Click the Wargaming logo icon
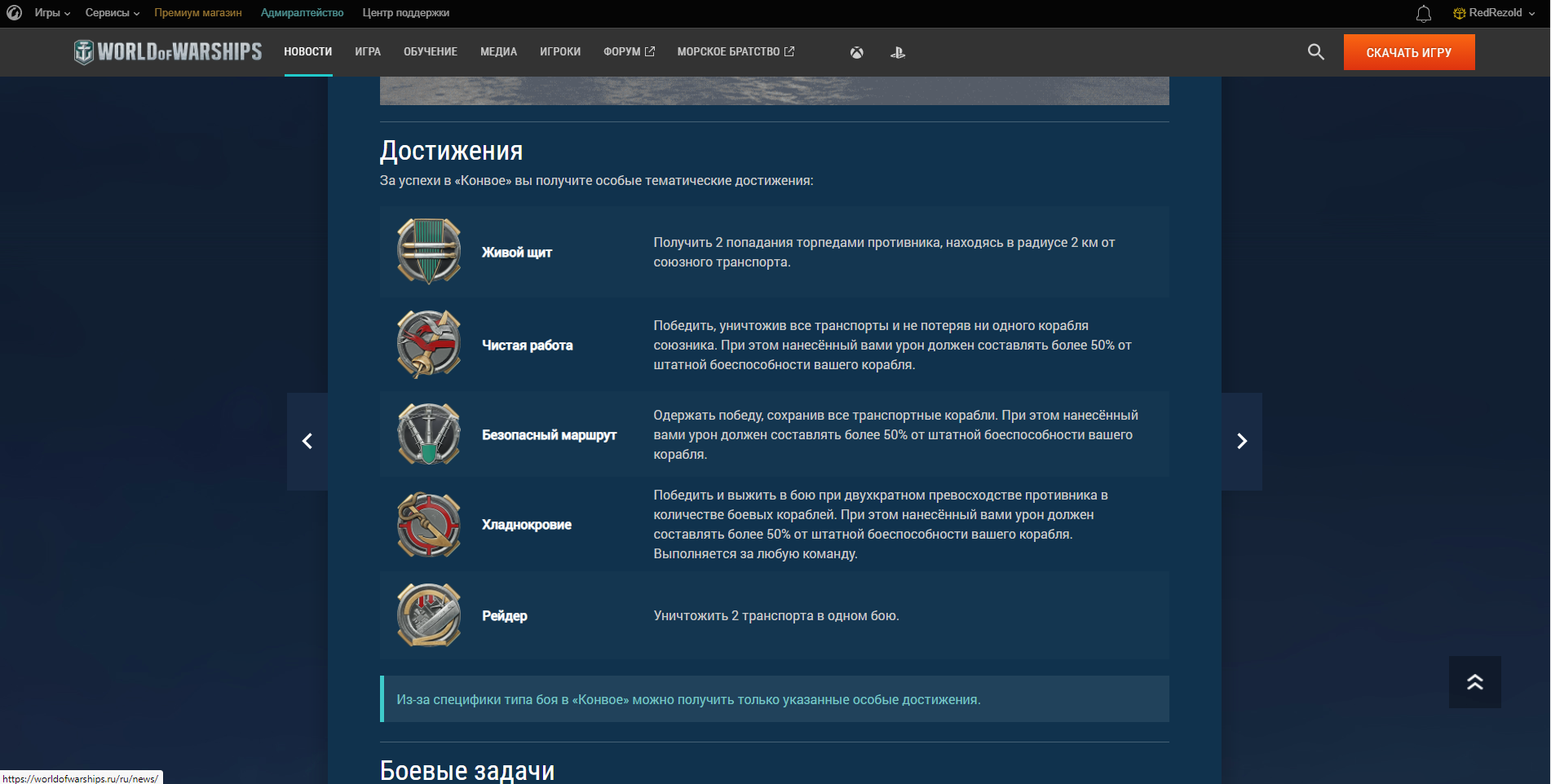1551x784 pixels. pos(14,13)
